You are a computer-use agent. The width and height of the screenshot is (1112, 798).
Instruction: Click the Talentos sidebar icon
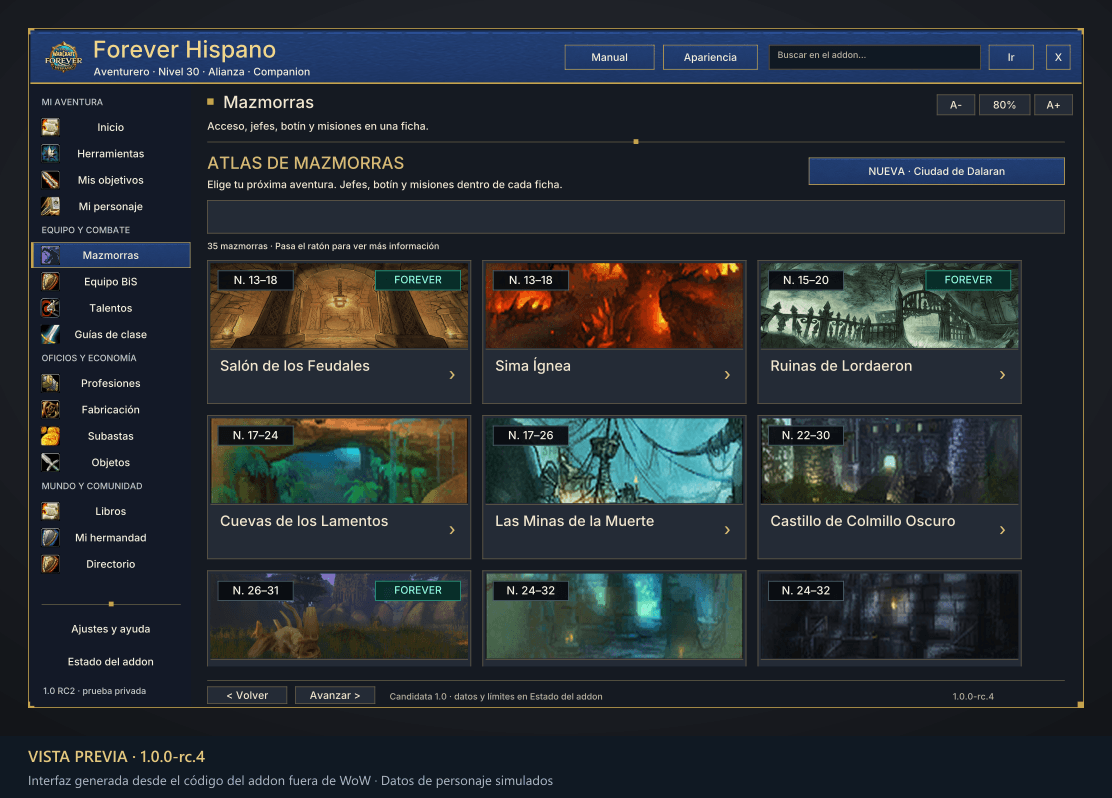tap(50, 308)
